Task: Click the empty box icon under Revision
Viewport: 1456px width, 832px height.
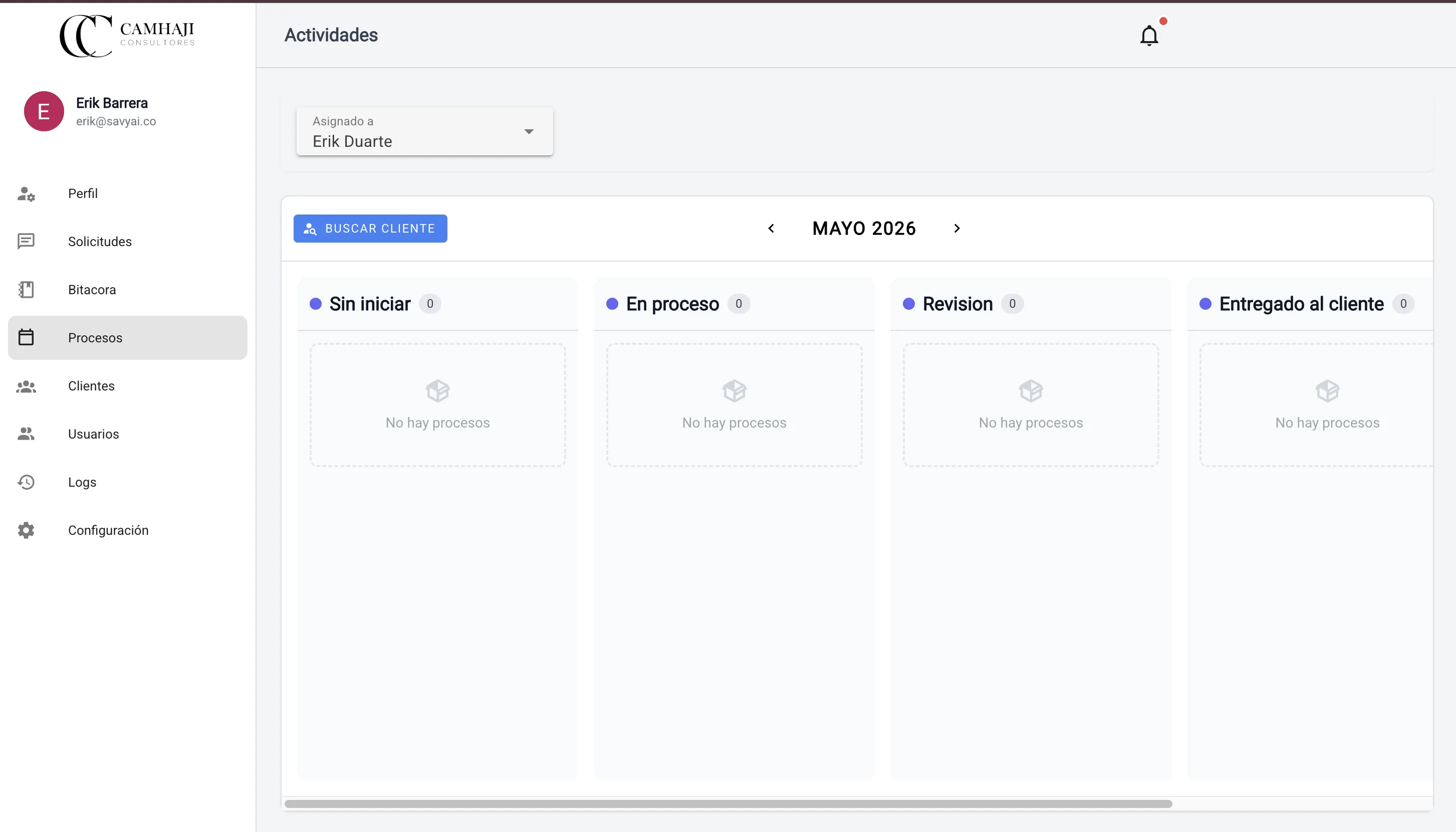Action: point(1031,391)
